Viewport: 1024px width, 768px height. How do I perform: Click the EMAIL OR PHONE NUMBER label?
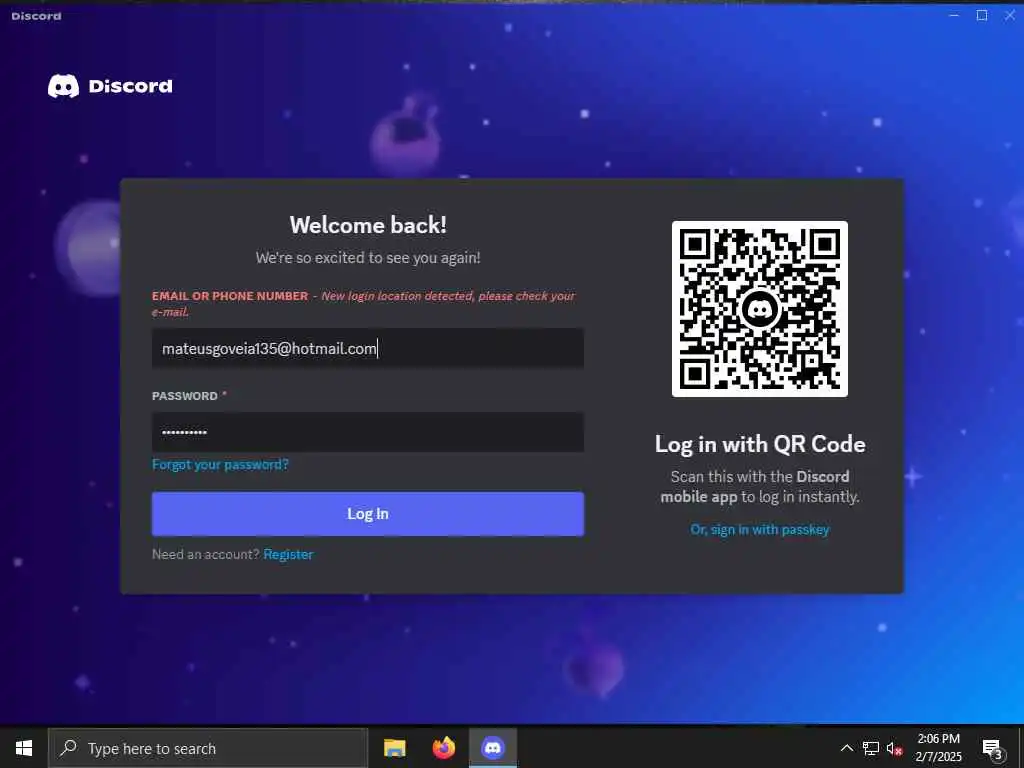coord(230,296)
